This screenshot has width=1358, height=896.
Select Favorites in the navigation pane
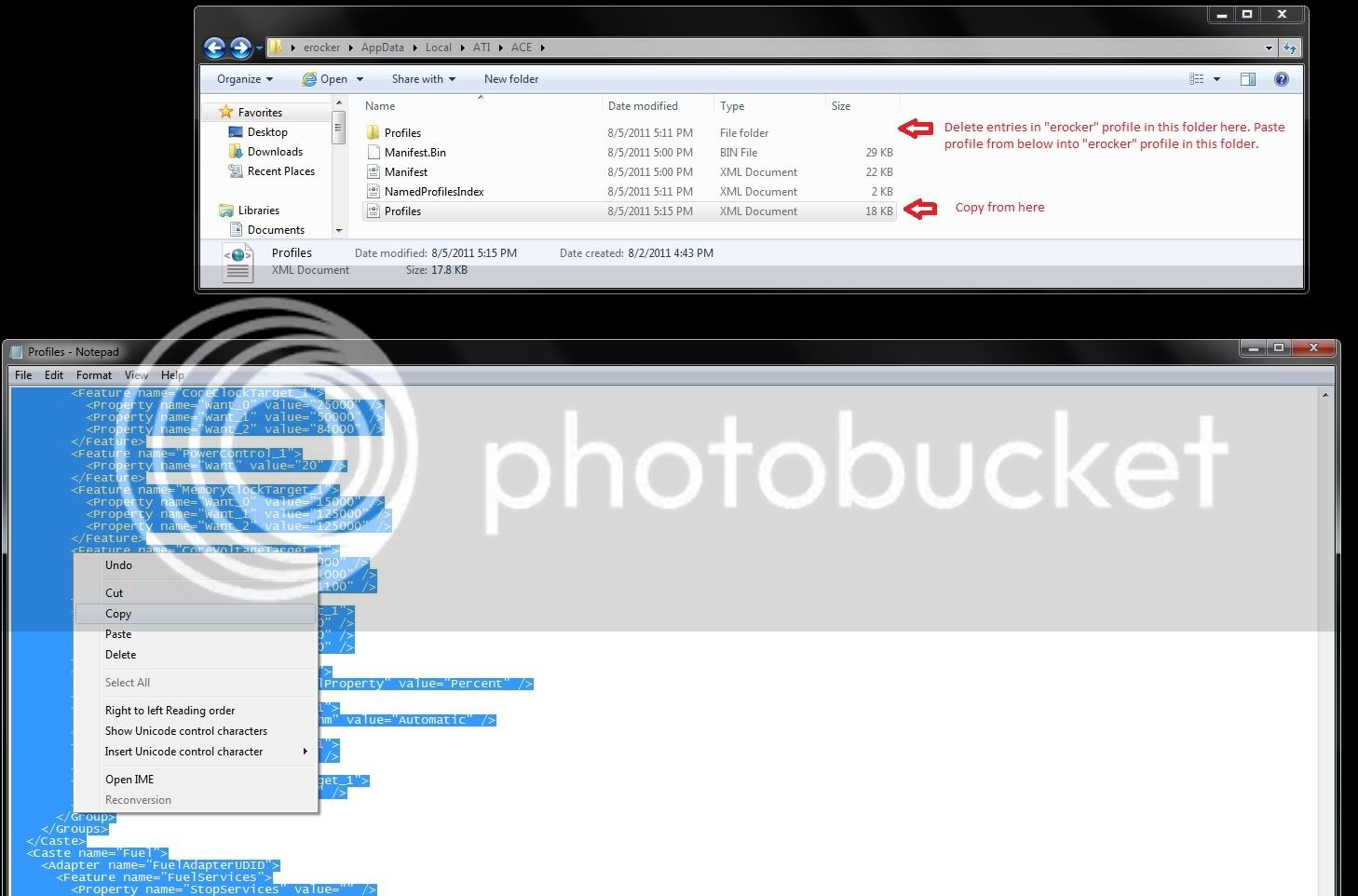[260, 112]
